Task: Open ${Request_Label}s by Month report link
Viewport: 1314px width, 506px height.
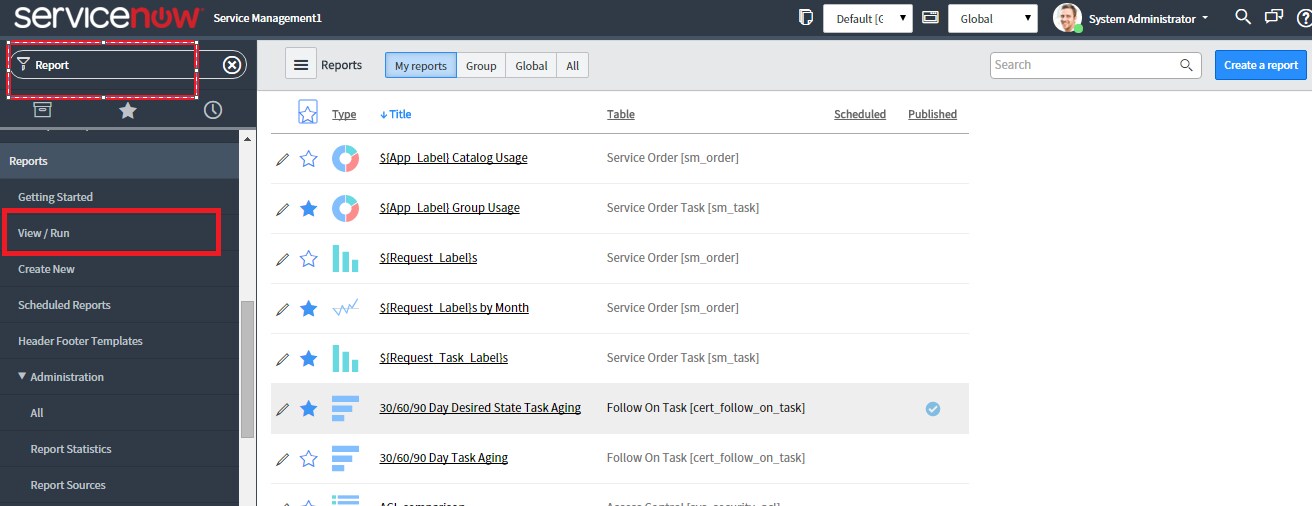Action: coord(455,308)
